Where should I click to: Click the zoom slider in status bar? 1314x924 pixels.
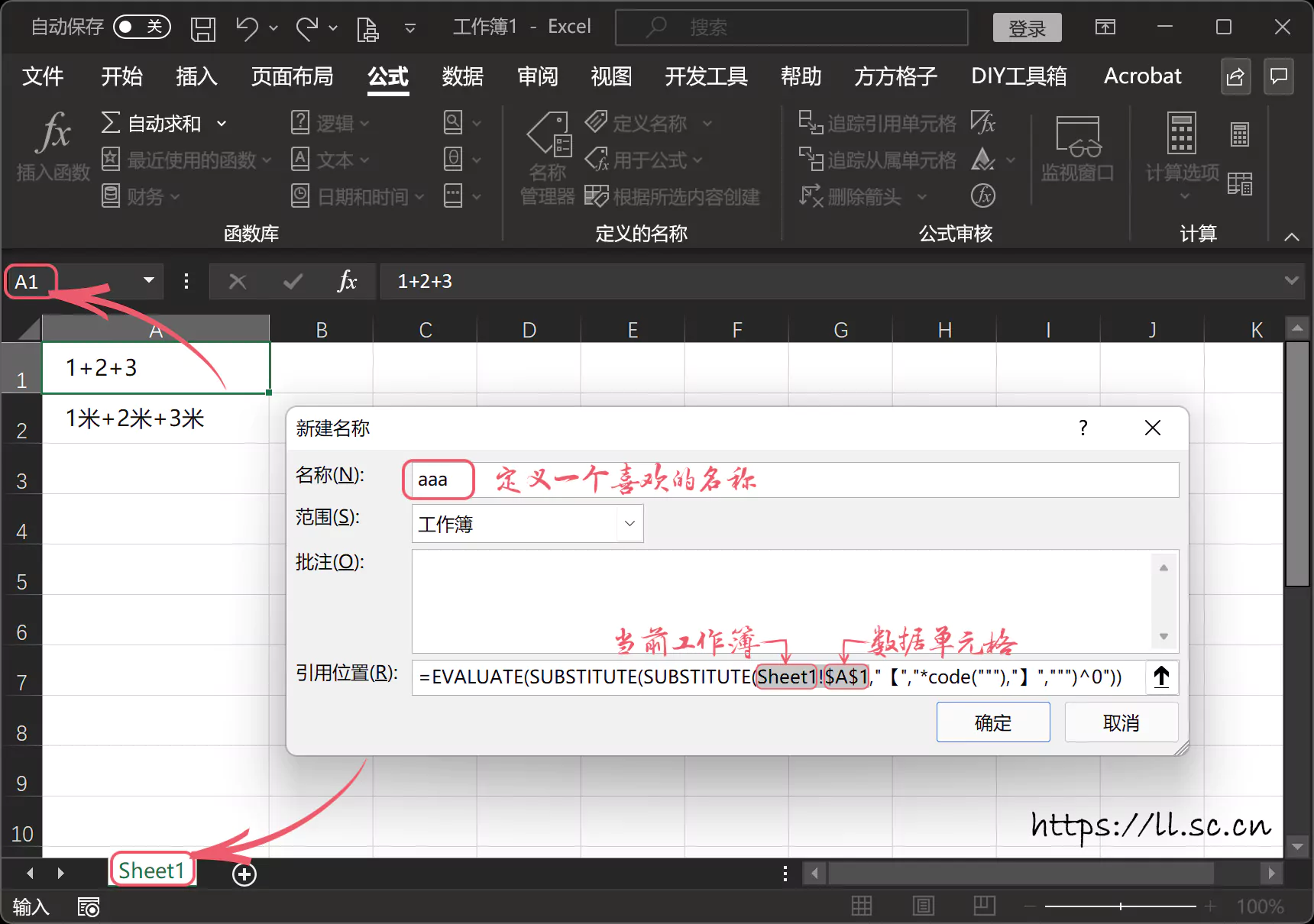click(1120, 906)
